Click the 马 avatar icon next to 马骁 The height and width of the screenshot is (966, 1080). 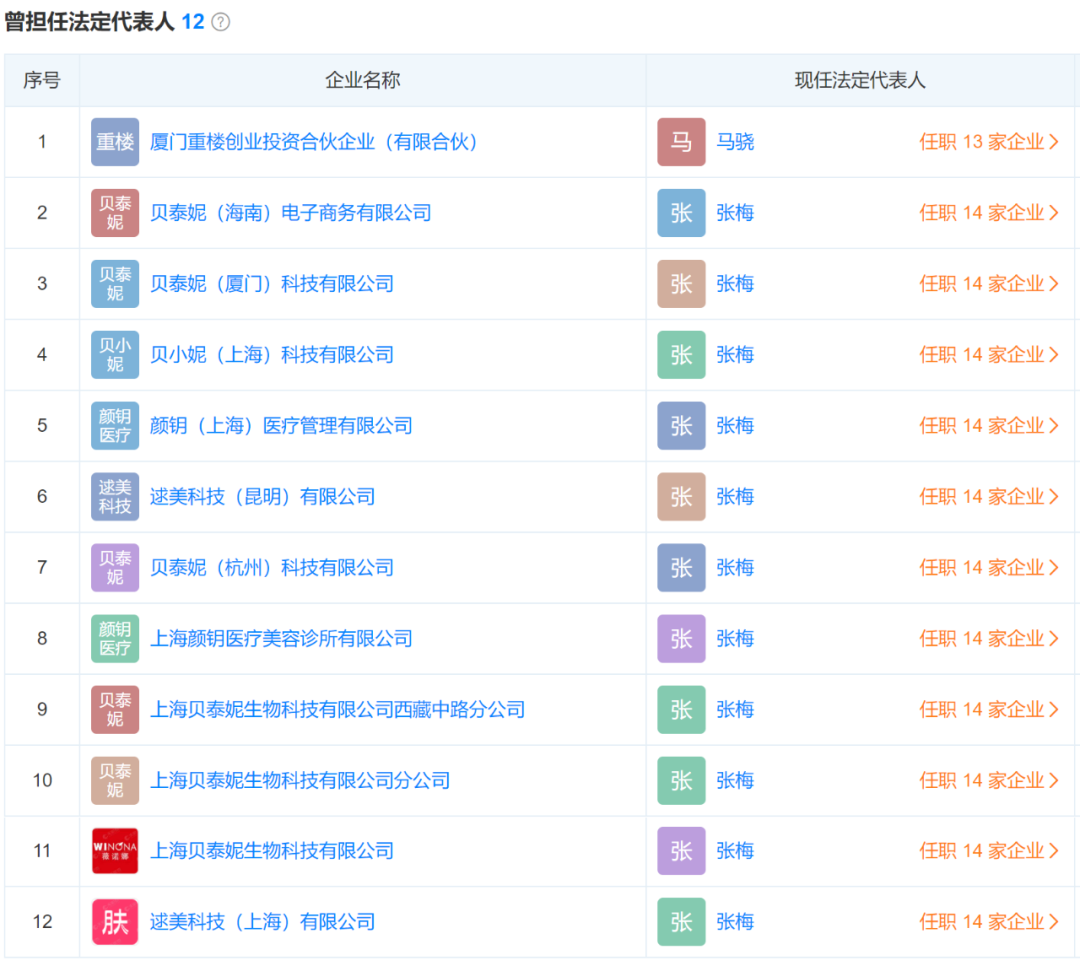point(681,142)
